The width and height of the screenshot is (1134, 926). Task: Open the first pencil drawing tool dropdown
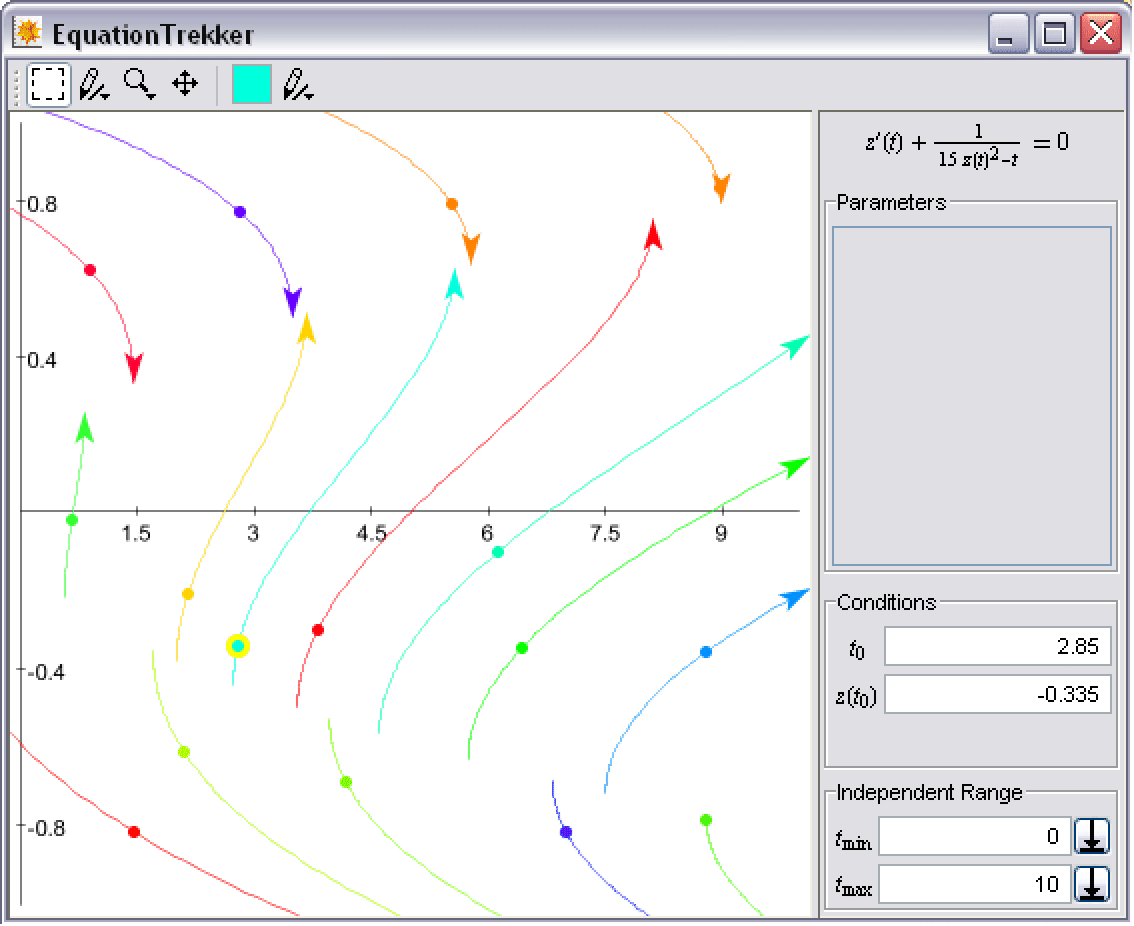[94, 85]
